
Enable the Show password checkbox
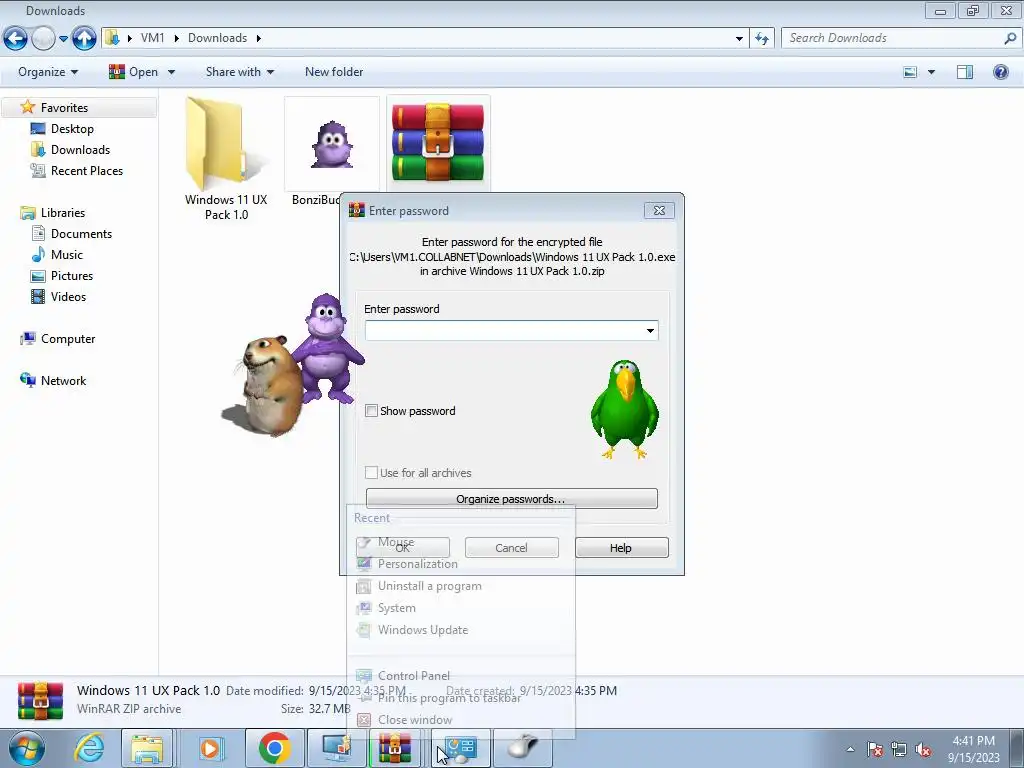(x=371, y=411)
